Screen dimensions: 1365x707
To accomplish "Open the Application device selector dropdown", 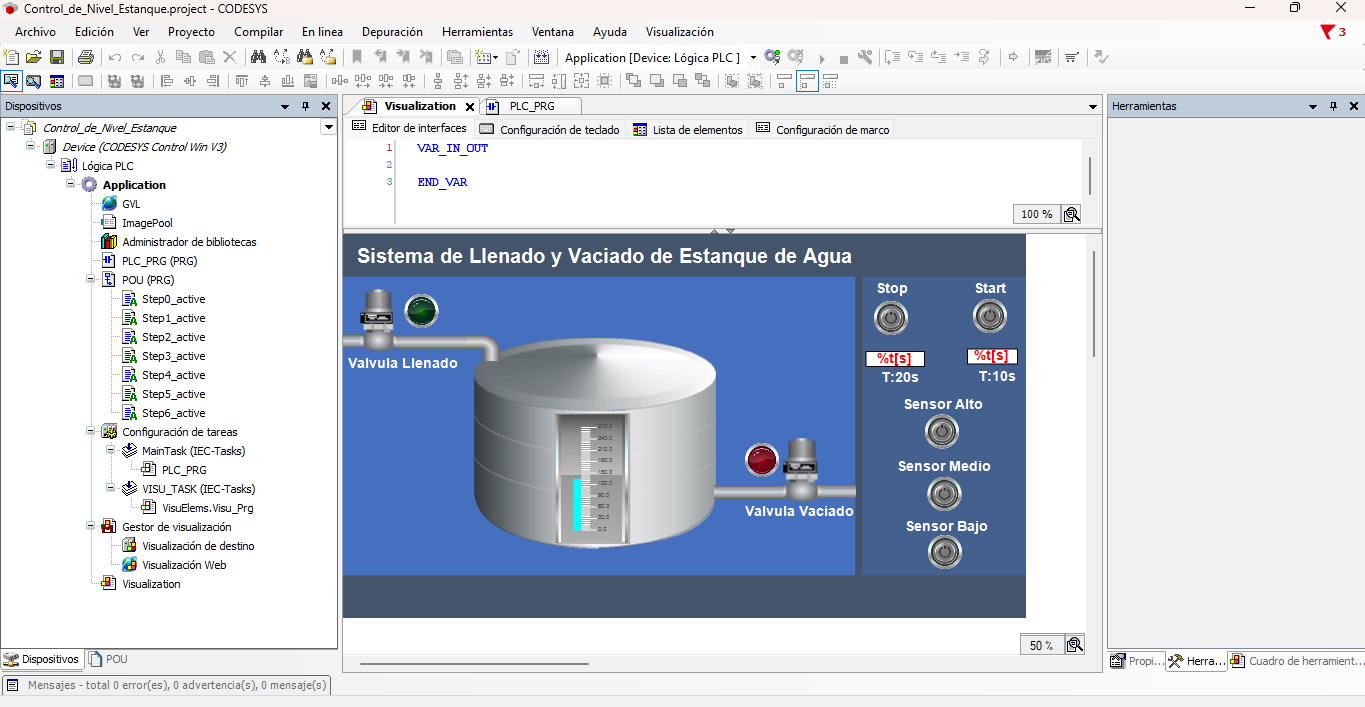I will [x=753, y=58].
